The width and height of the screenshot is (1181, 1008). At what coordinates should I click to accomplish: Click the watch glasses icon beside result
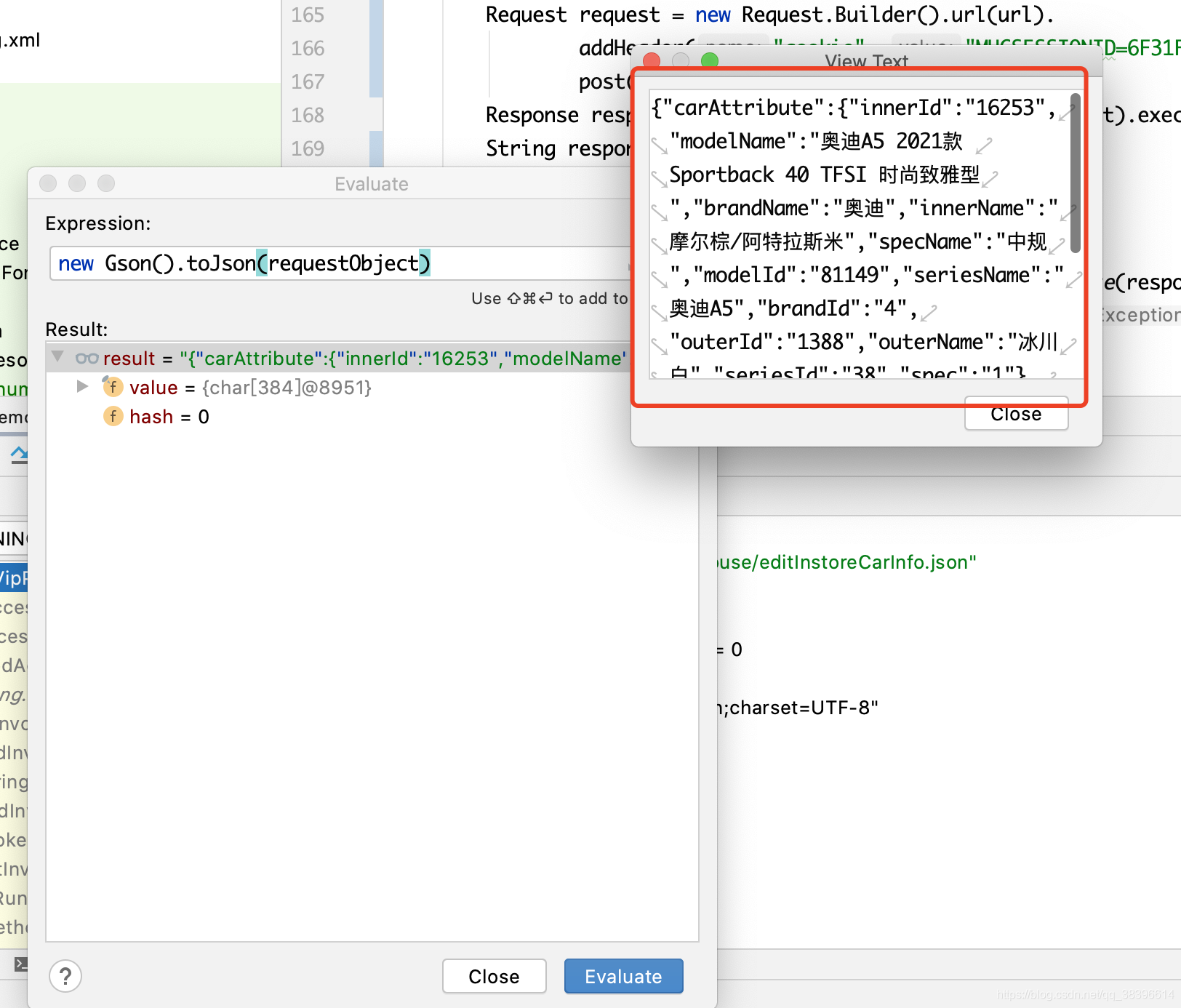click(87, 358)
